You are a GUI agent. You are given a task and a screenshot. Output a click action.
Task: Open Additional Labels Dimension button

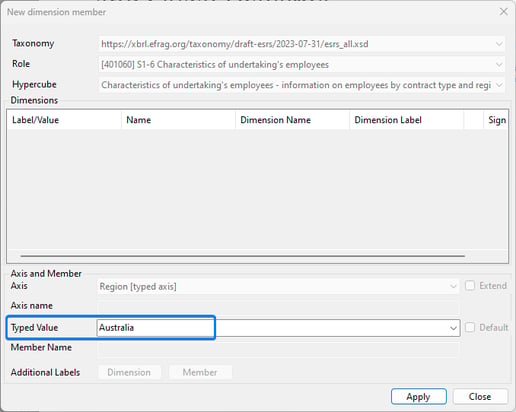click(x=129, y=372)
